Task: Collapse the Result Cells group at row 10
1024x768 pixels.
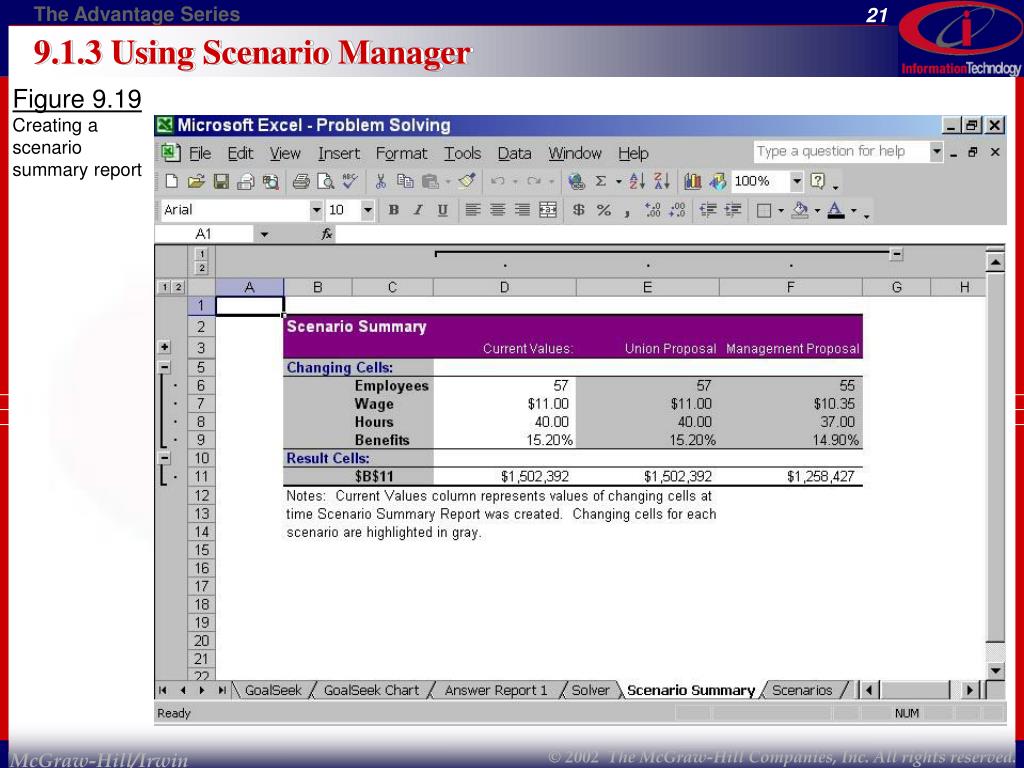Action: (165, 458)
